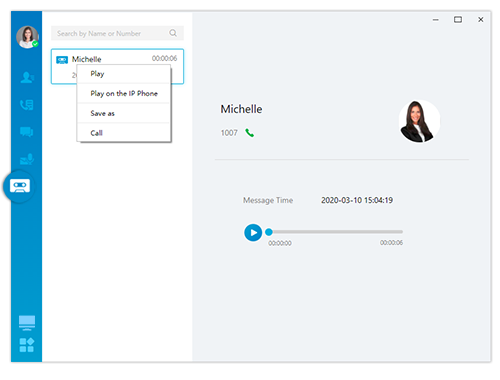Open the monitor screen icon in the sidebar

(x=27, y=323)
